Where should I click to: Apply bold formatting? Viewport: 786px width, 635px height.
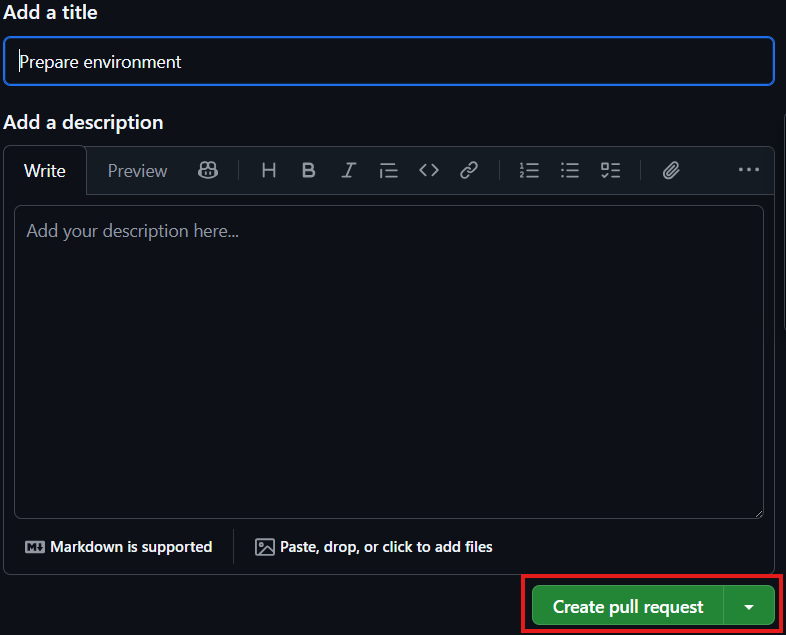[308, 170]
